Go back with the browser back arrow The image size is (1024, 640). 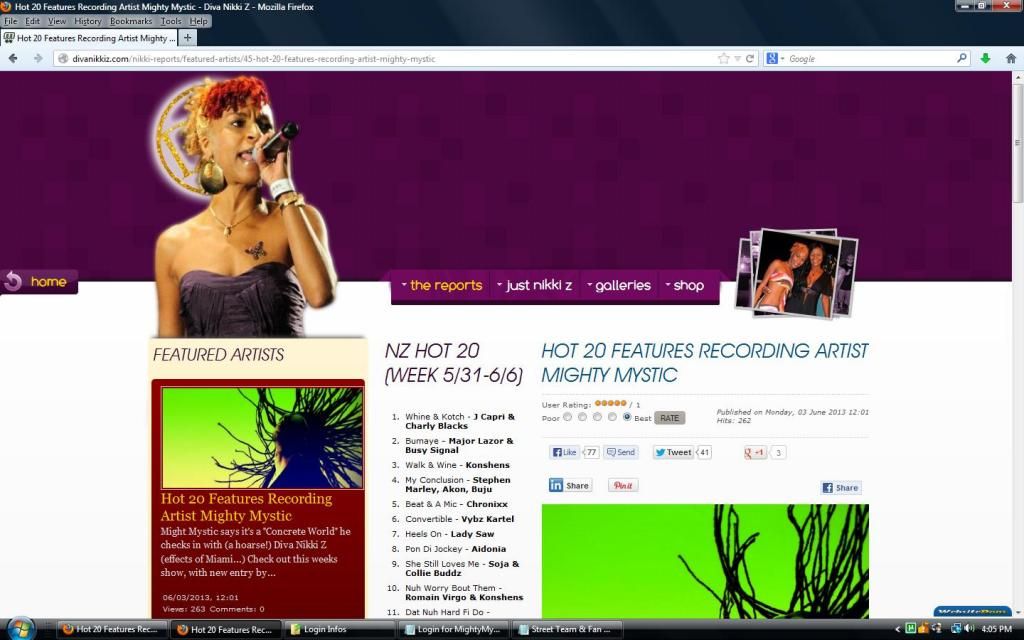pyautogui.click(x=12, y=59)
